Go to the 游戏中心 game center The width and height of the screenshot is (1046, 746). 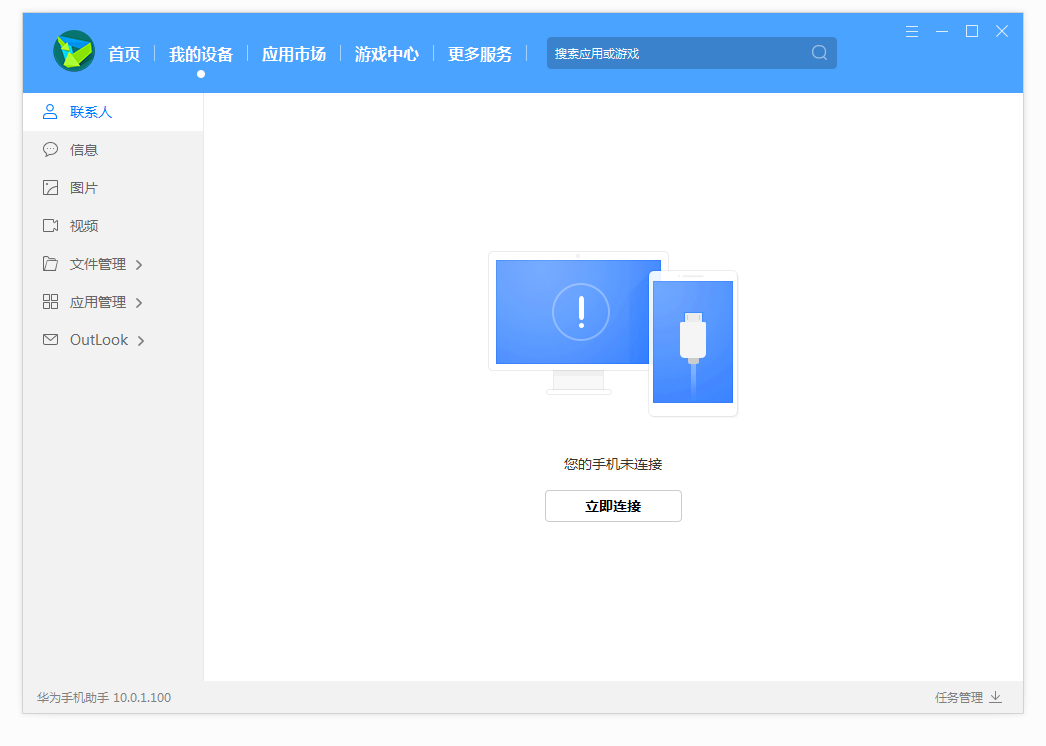[x=386, y=54]
